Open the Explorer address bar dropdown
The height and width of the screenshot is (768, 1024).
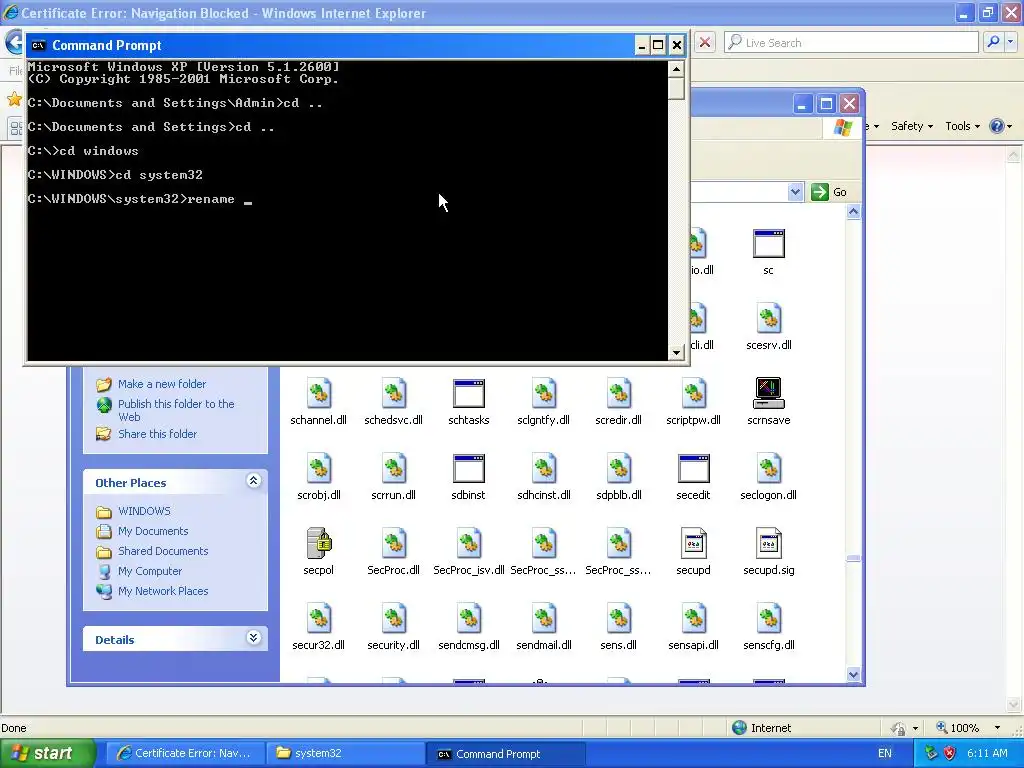click(x=795, y=192)
